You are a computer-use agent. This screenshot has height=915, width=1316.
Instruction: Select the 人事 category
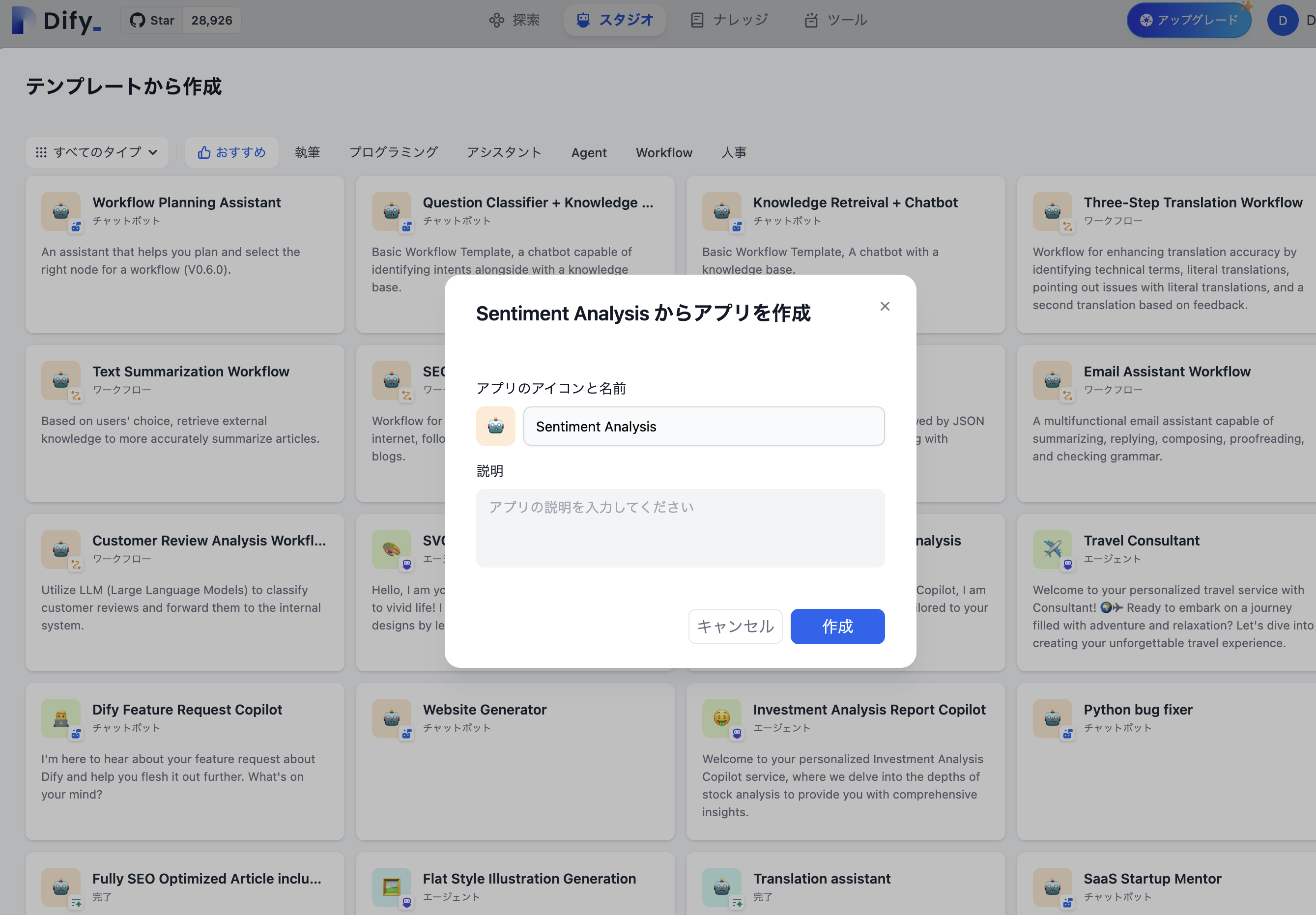(734, 152)
